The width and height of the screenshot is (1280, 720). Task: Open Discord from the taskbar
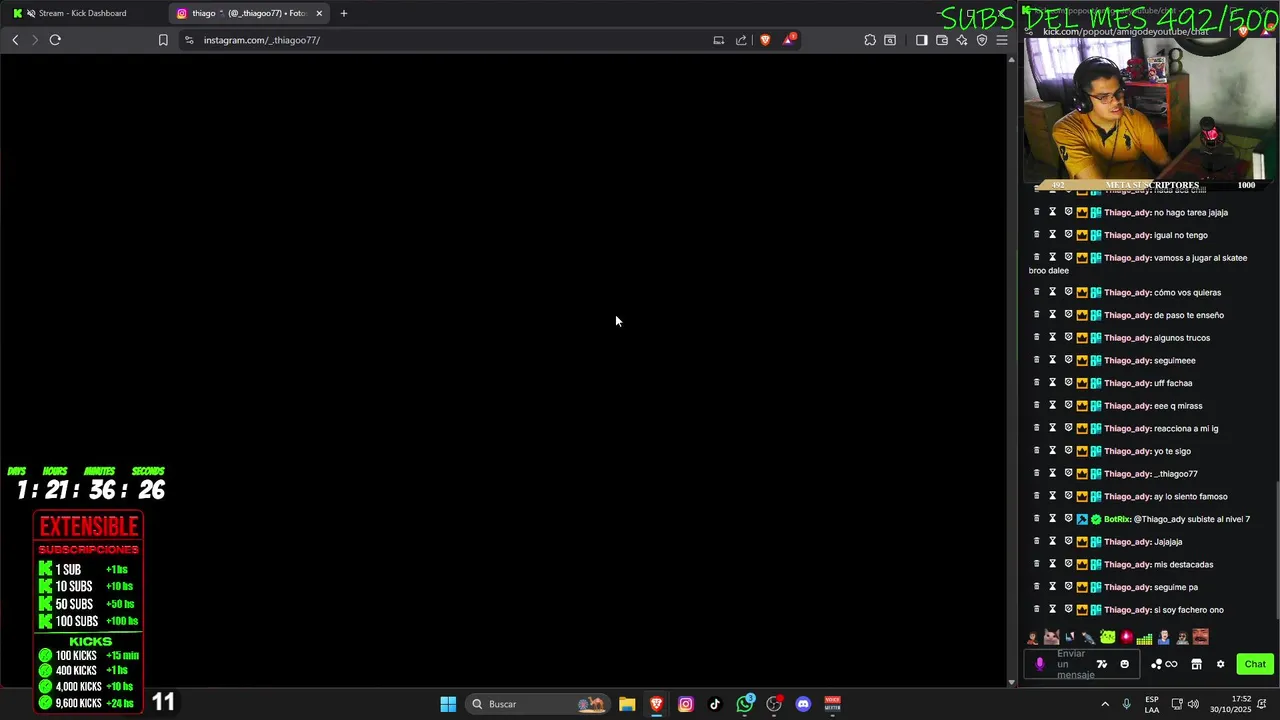tap(803, 704)
